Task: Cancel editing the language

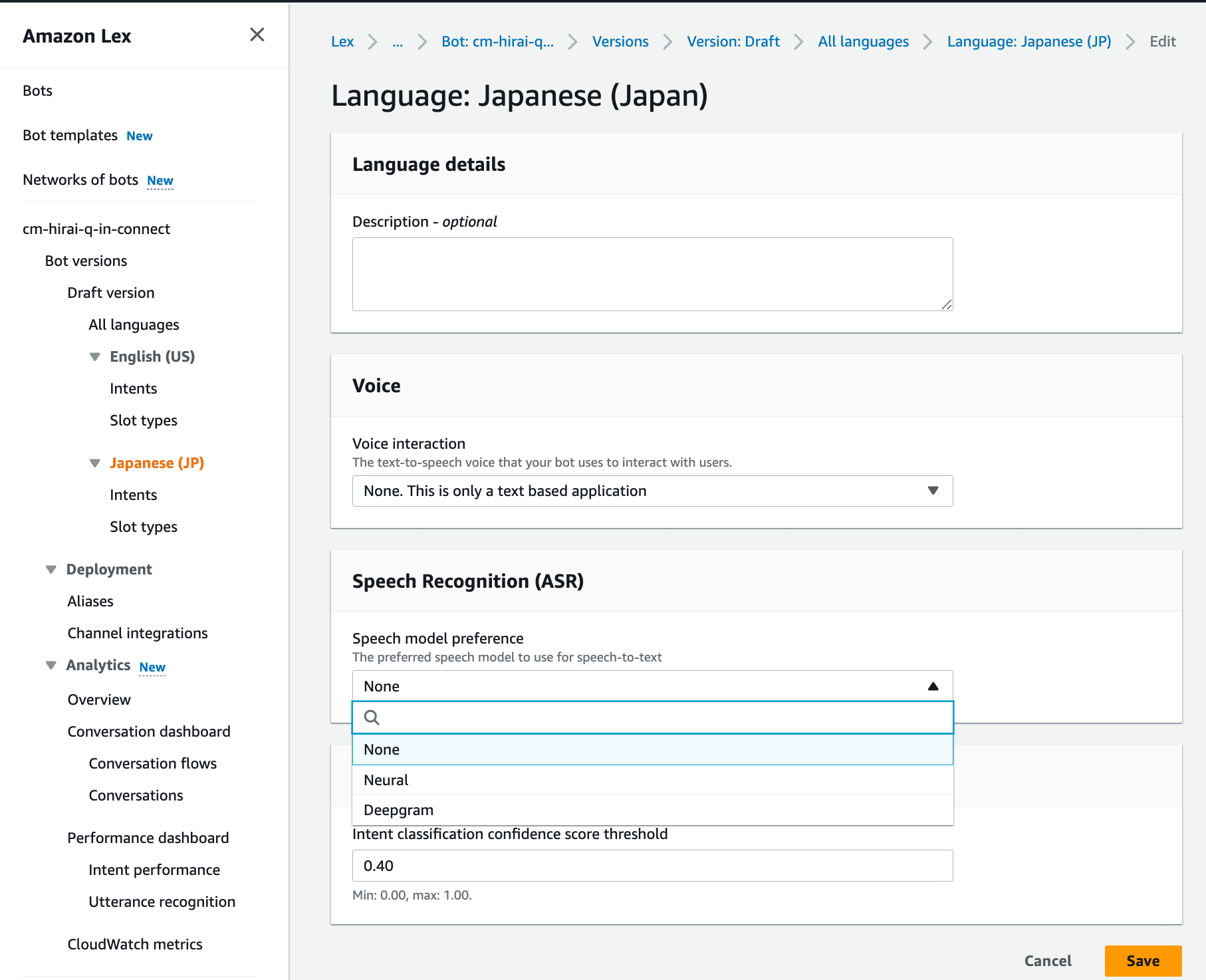Action: pyautogui.click(x=1047, y=961)
